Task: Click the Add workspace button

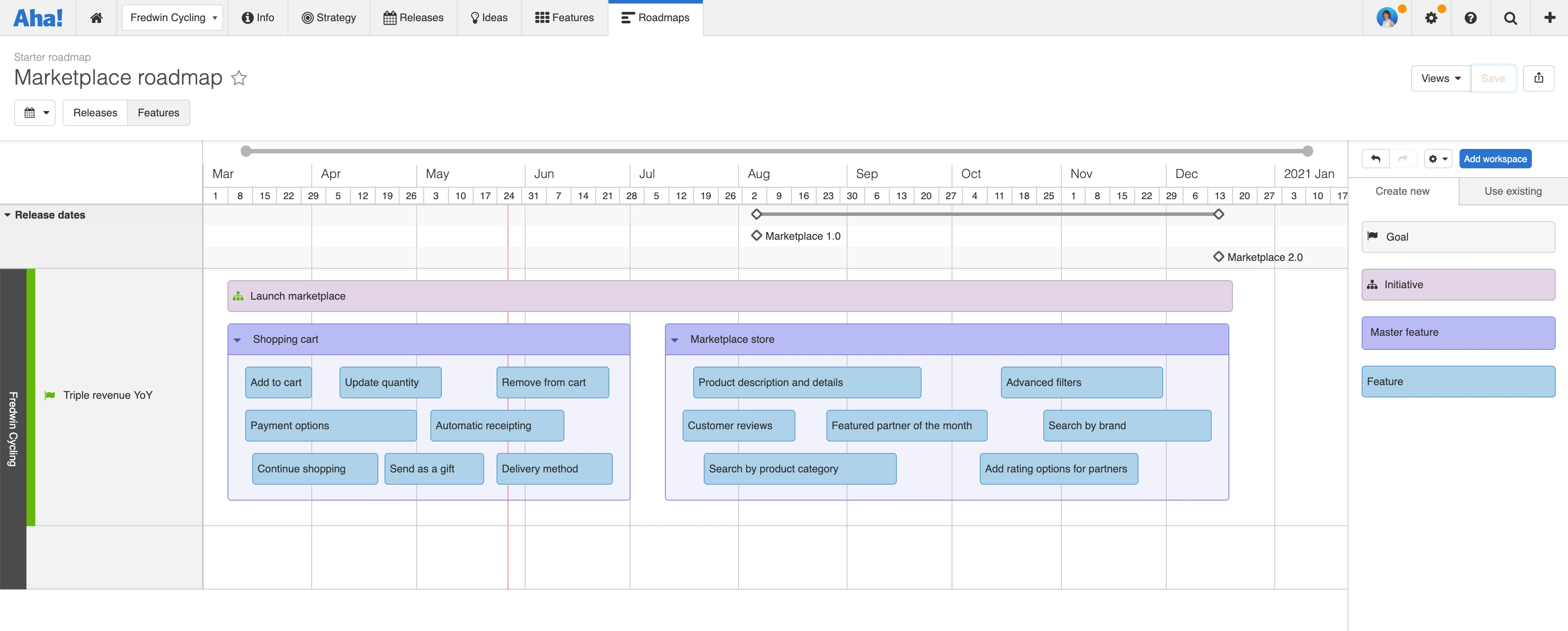Action: tap(1495, 159)
